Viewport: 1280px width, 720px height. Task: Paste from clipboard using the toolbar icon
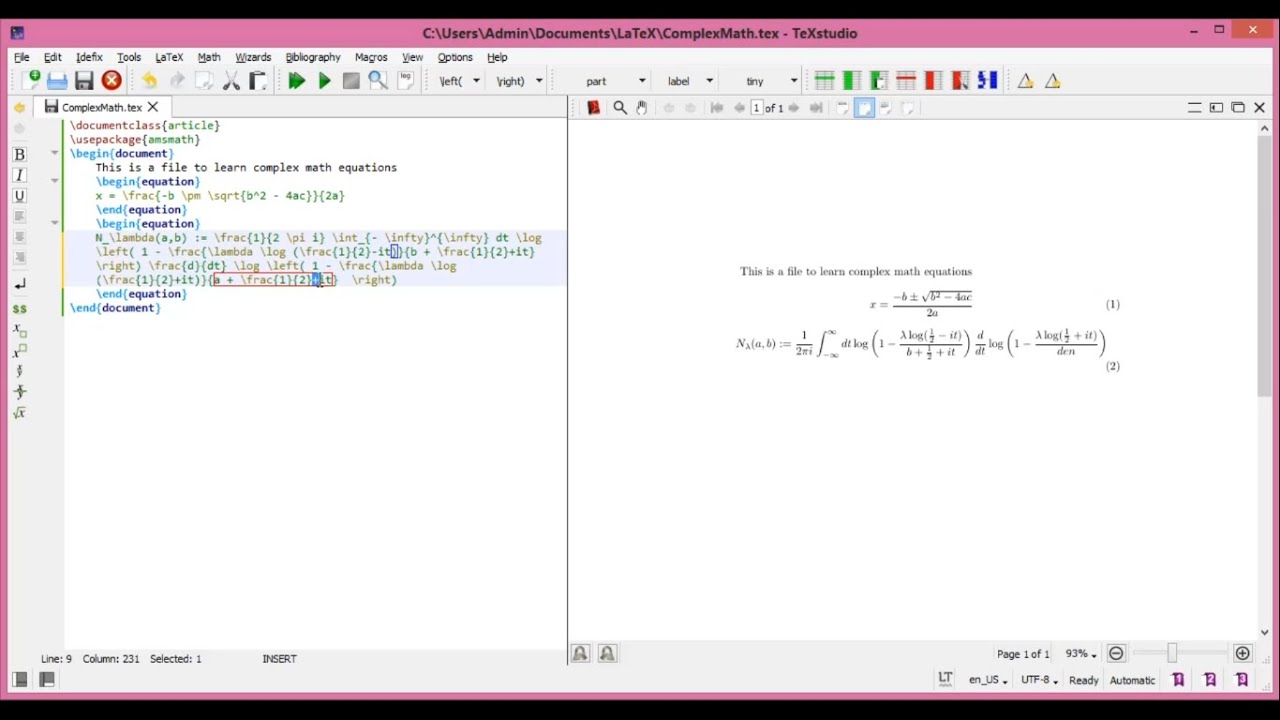258,81
